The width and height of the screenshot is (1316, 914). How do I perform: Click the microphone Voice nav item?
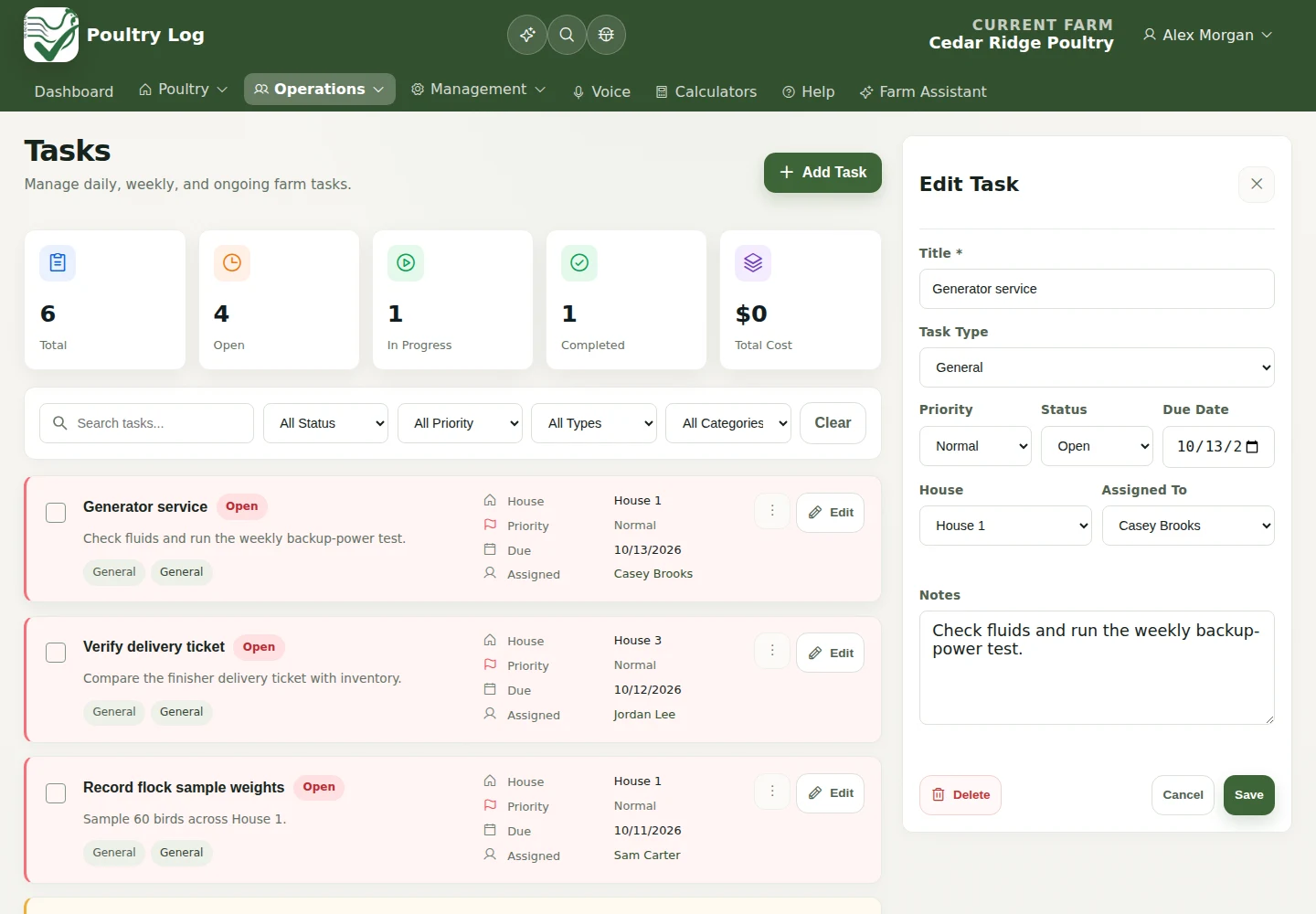(601, 91)
